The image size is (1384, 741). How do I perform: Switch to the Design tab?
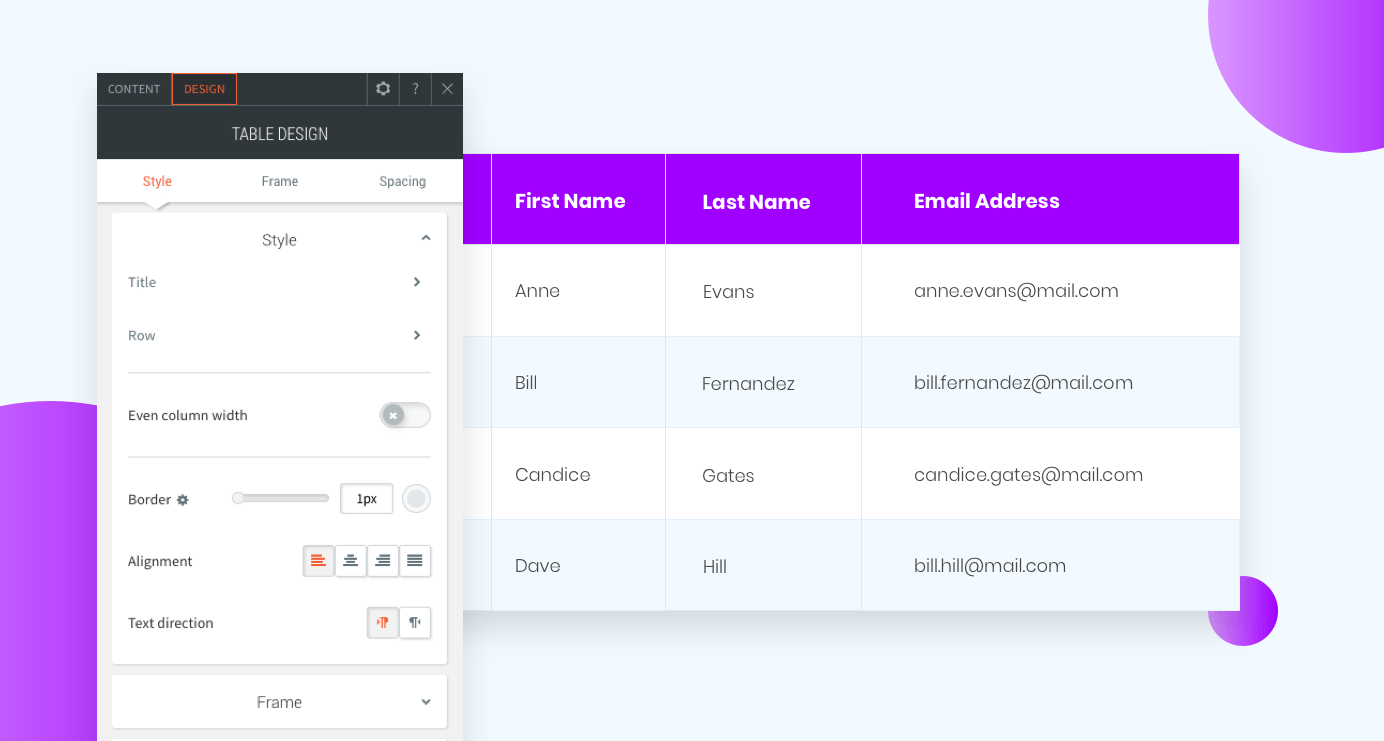pos(204,89)
